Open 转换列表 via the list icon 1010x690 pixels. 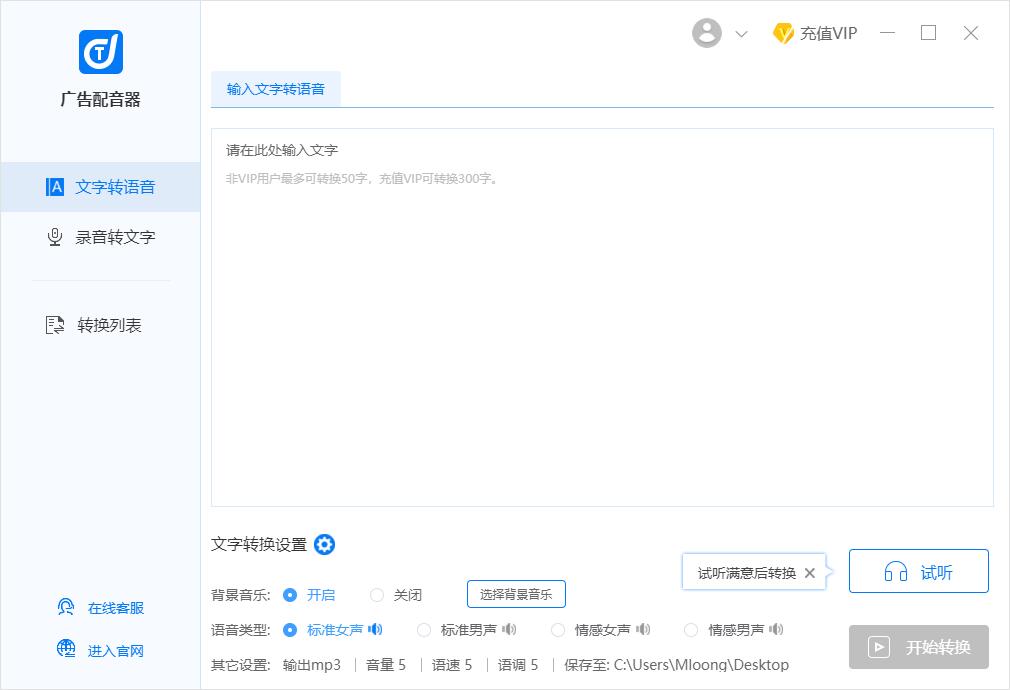(x=54, y=324)
